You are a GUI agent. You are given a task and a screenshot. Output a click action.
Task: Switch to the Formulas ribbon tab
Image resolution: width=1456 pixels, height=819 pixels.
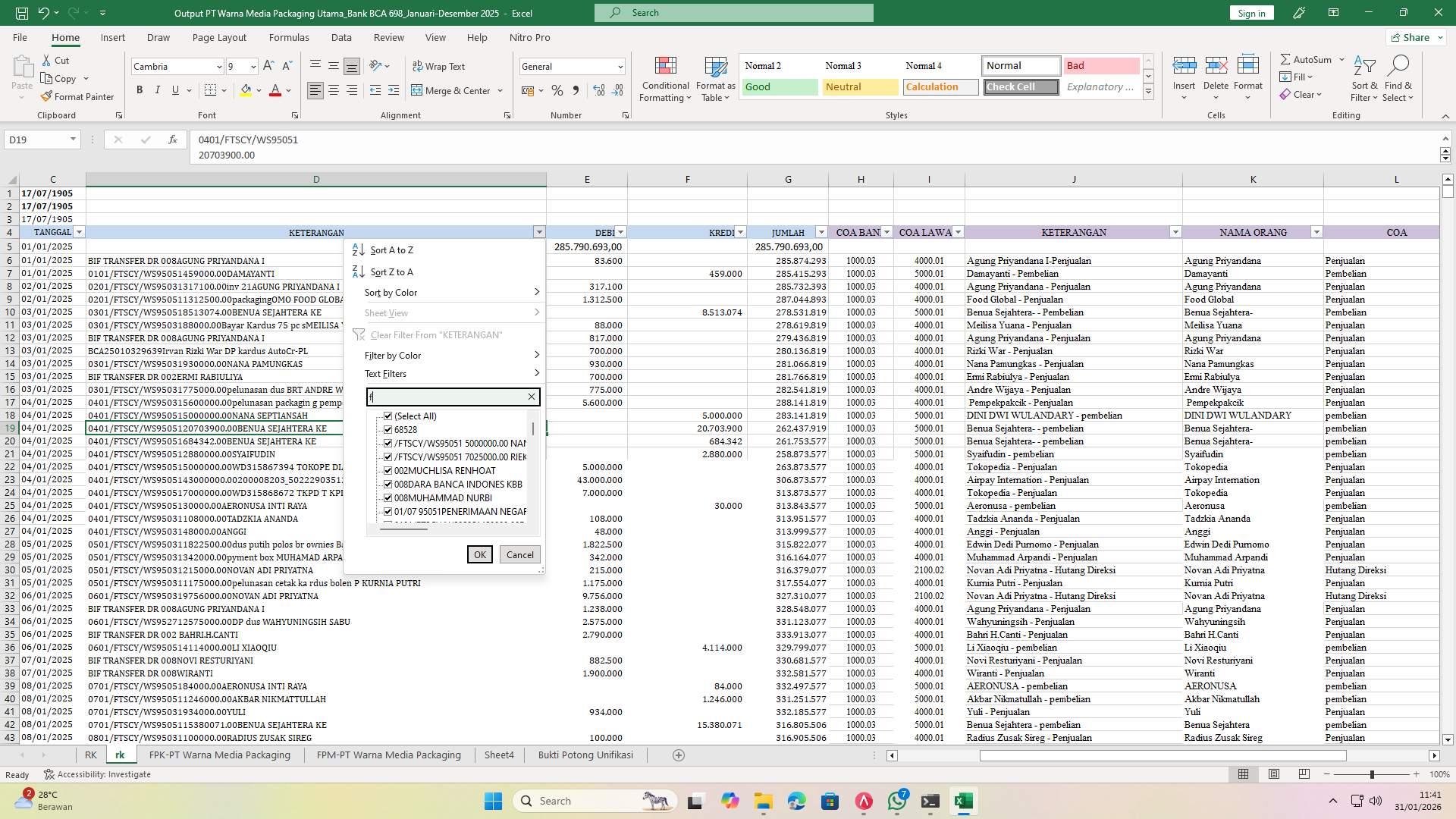coord(289,37)
